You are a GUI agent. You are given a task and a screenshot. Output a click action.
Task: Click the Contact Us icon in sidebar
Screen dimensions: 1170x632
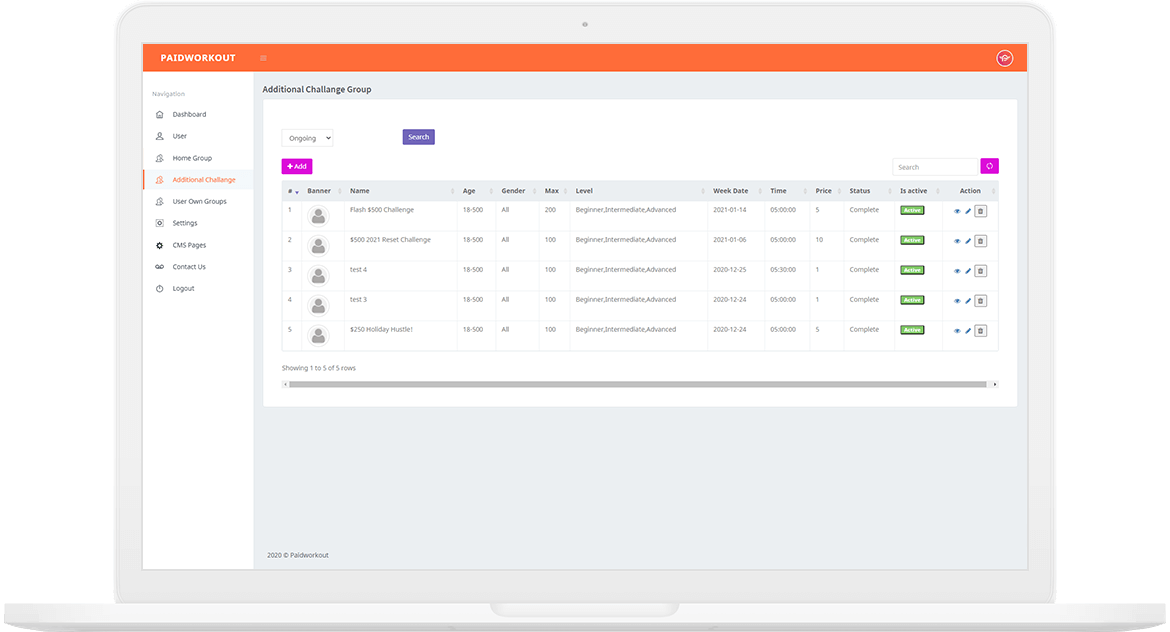(x=160, y=267)
